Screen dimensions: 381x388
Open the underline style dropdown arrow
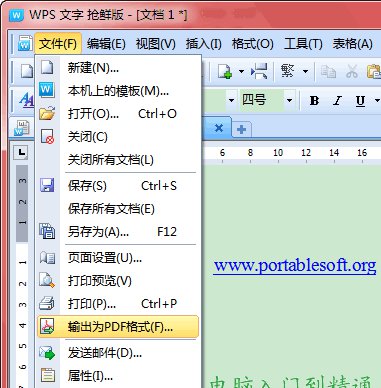click(377, 100)
